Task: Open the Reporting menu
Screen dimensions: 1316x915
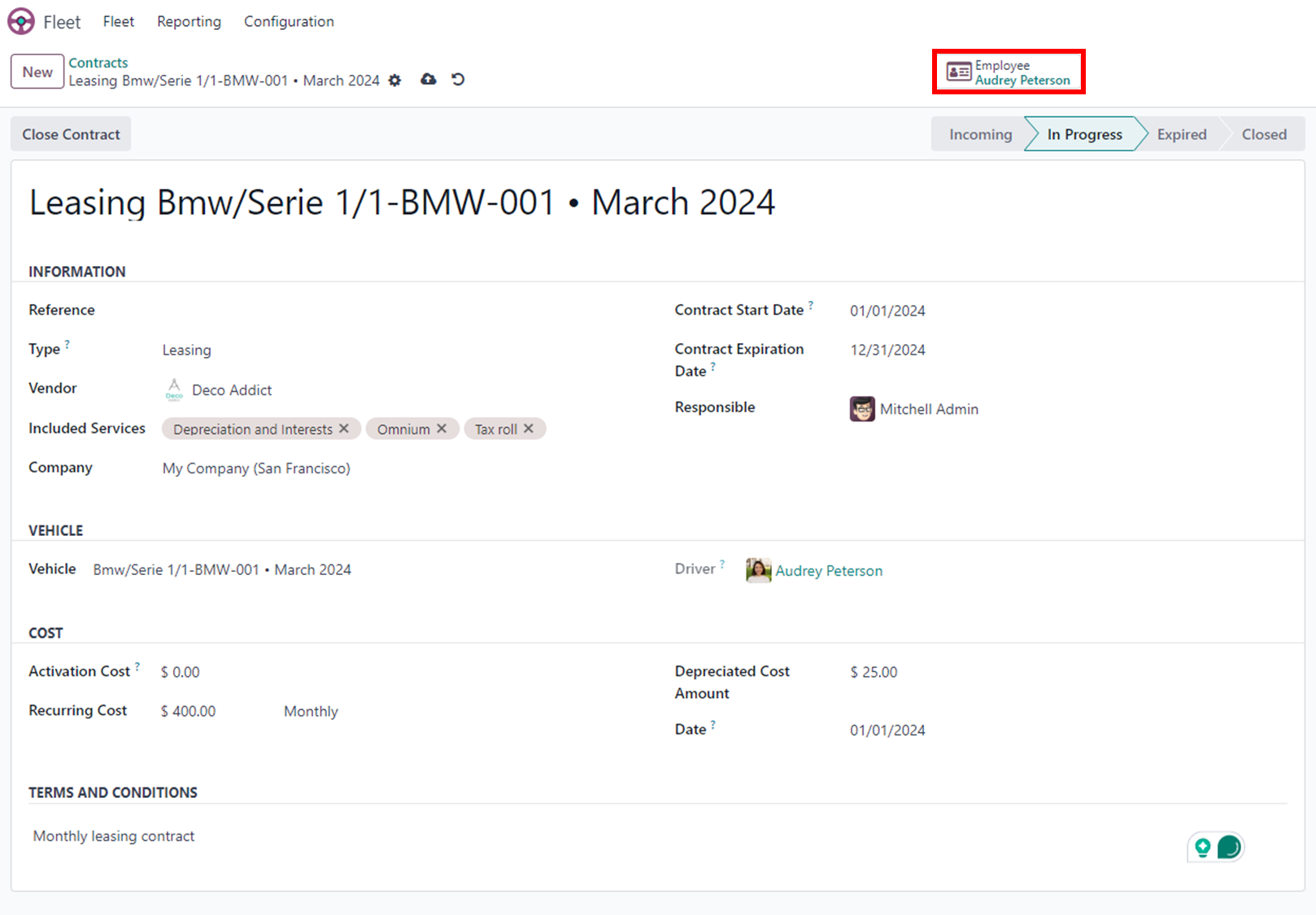Action: (189, 21)
